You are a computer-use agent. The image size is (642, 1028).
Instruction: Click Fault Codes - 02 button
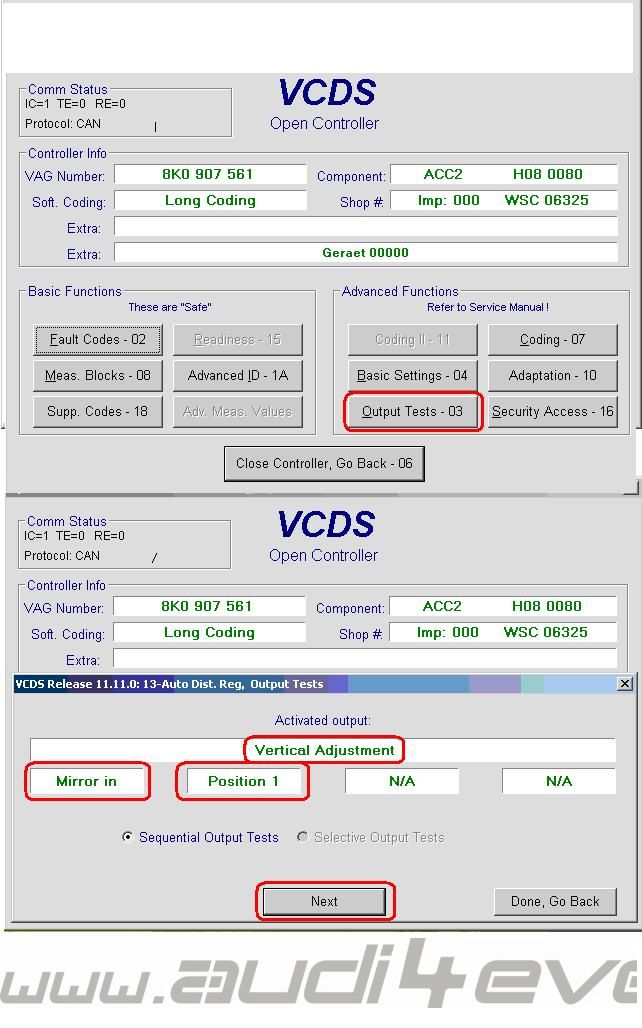(x=98, y=340)
